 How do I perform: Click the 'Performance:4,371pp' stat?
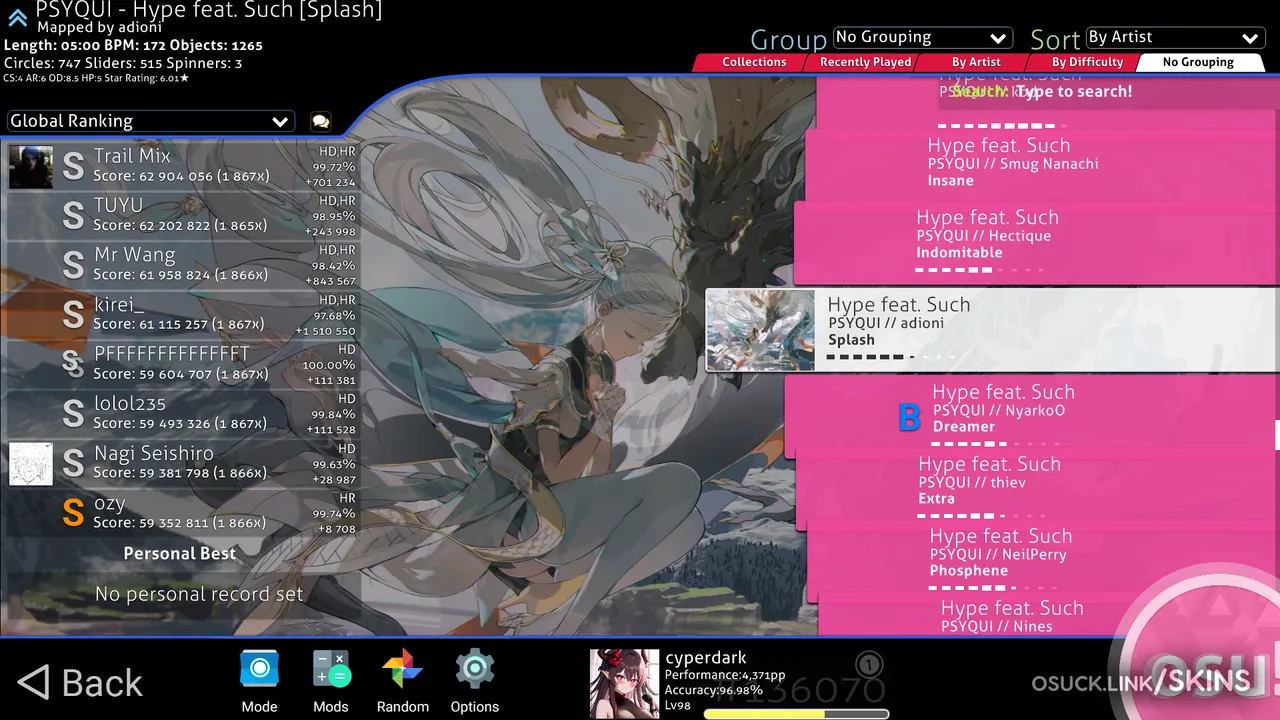725,675
